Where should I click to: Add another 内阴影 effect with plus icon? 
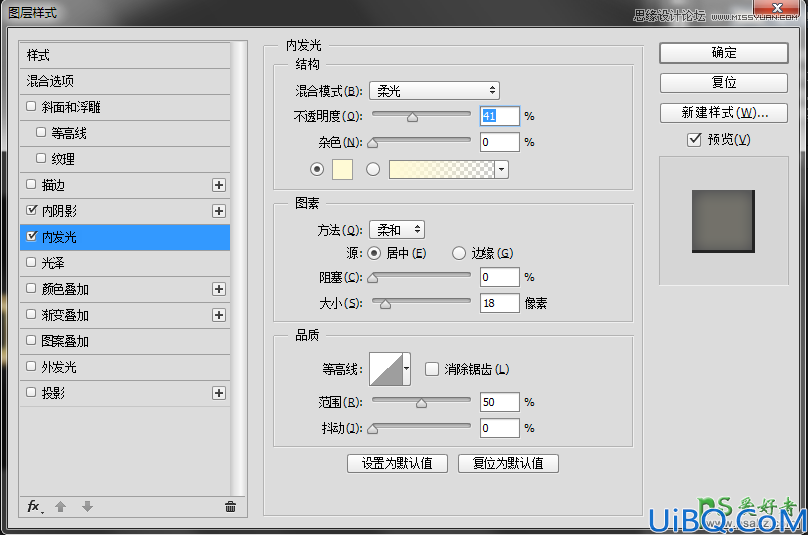218,211
